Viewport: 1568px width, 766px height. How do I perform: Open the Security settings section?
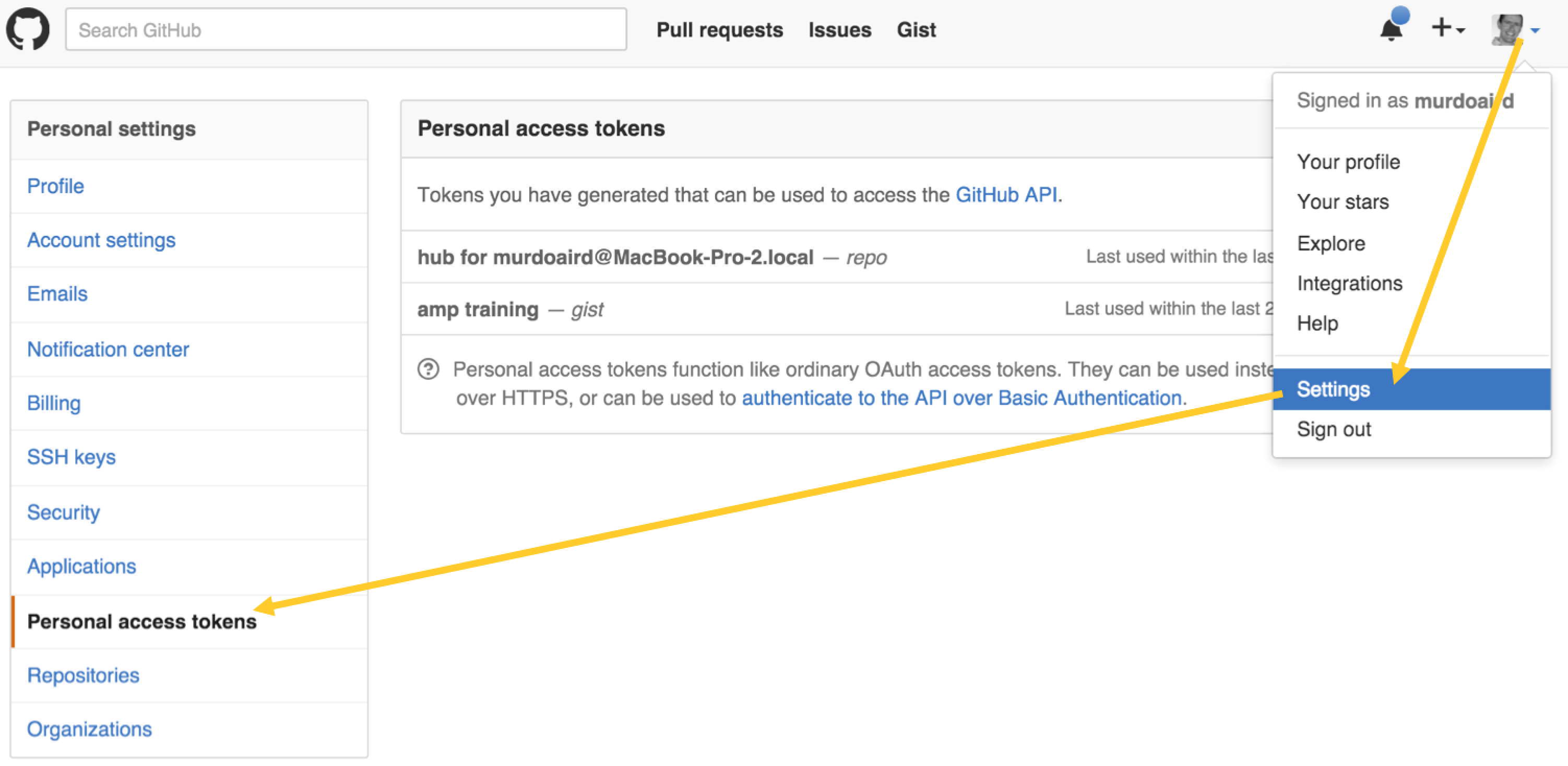[x=63, y=512]
